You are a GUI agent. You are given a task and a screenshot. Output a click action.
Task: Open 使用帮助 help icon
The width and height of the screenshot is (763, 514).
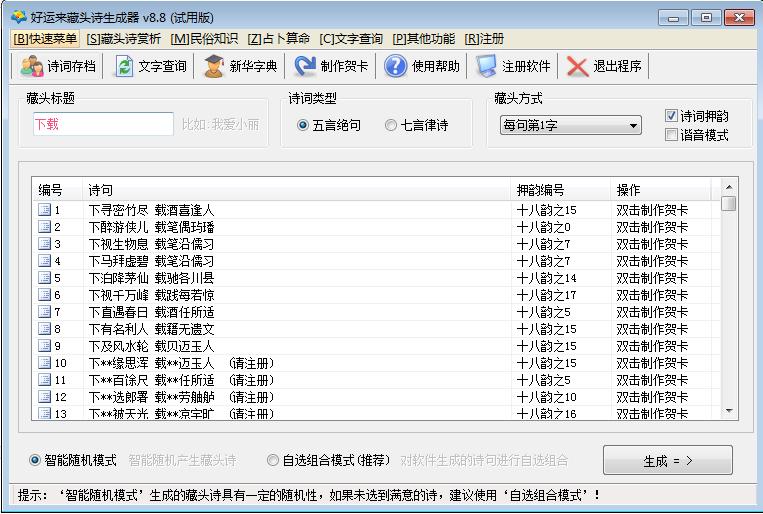[x=396, y=67]
